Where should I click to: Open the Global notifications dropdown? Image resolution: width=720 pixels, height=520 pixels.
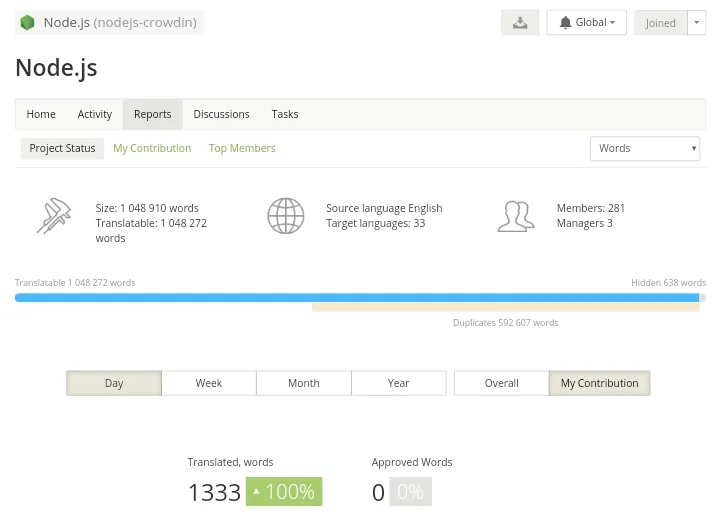586,23
